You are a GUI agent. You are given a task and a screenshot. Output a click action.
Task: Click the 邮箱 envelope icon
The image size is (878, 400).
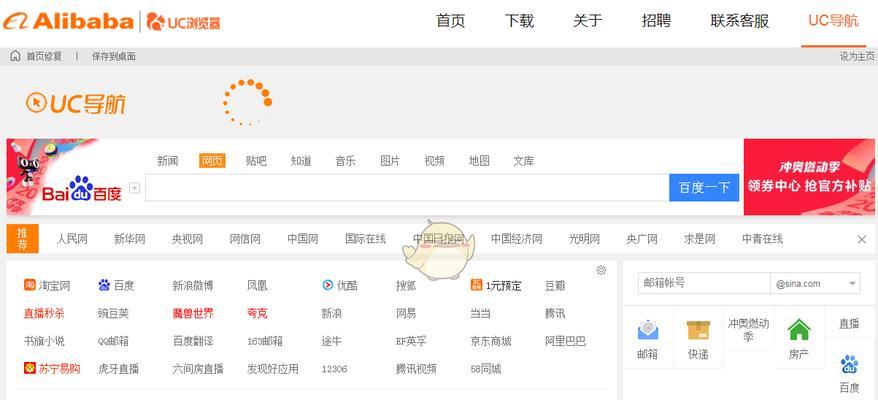pos(647,329)
